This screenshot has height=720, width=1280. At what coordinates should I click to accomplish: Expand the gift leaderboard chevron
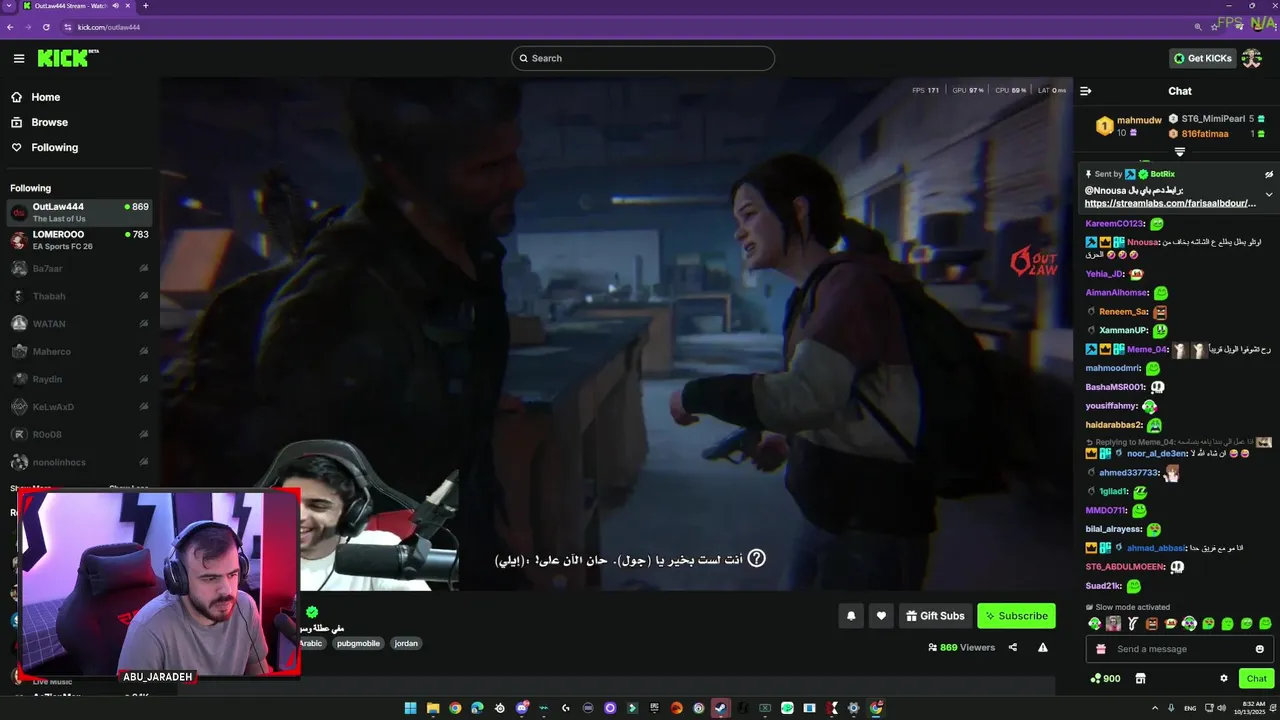[1180, 152]
